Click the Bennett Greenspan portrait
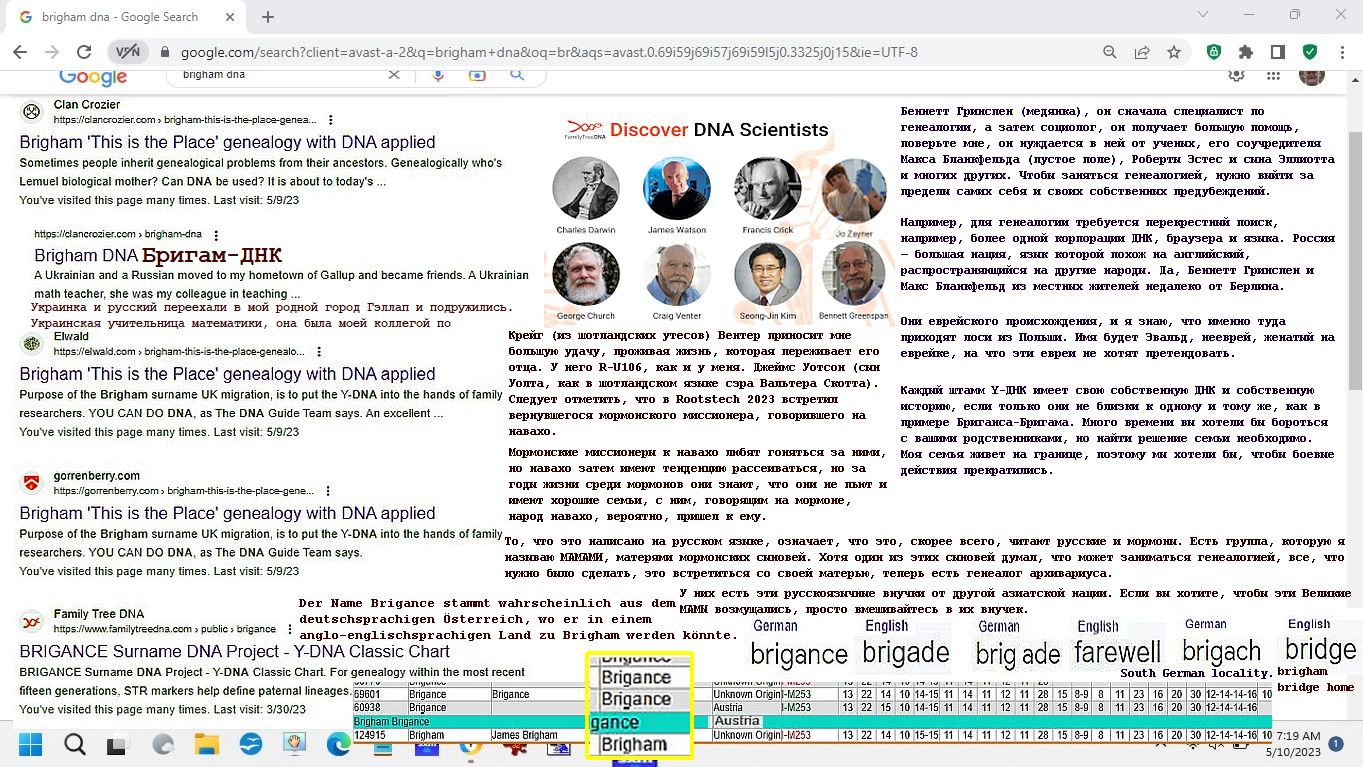1363x767 pixels. click(x=854, y=273)
